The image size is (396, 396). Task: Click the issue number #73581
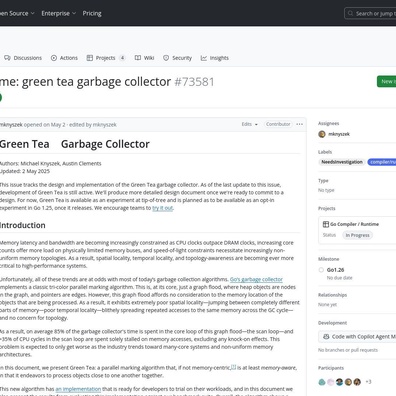[194, 82]
